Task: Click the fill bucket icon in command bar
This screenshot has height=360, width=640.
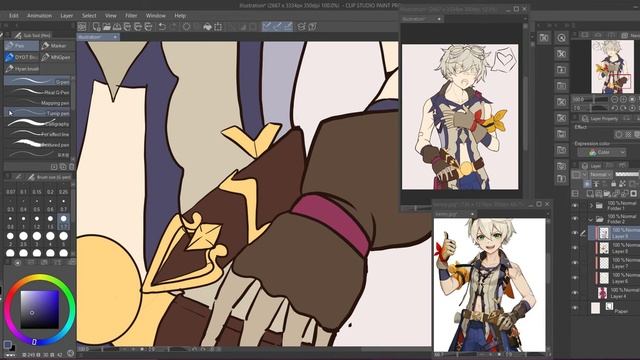Action: click(207, 27)
